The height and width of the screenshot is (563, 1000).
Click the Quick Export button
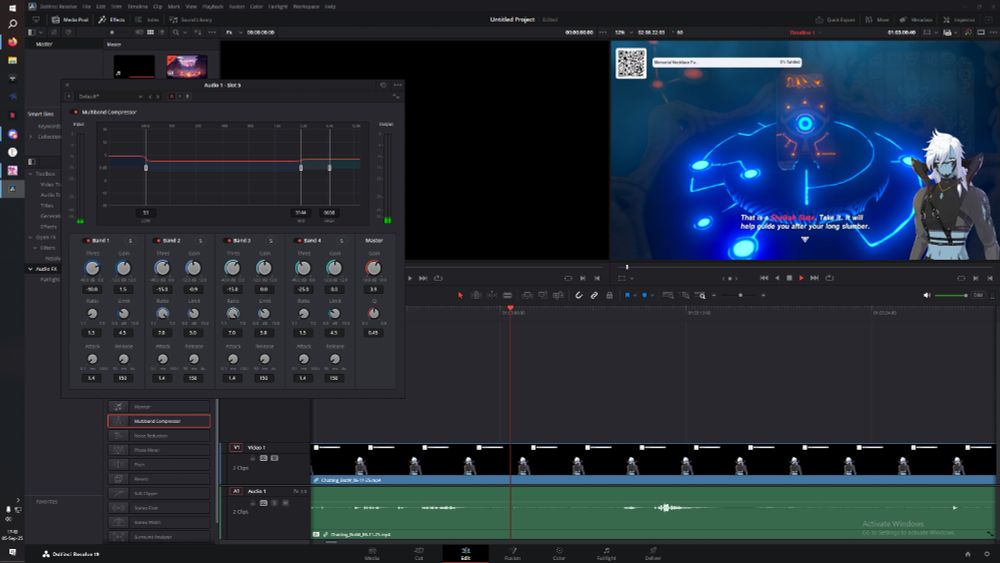coord(835,20)
